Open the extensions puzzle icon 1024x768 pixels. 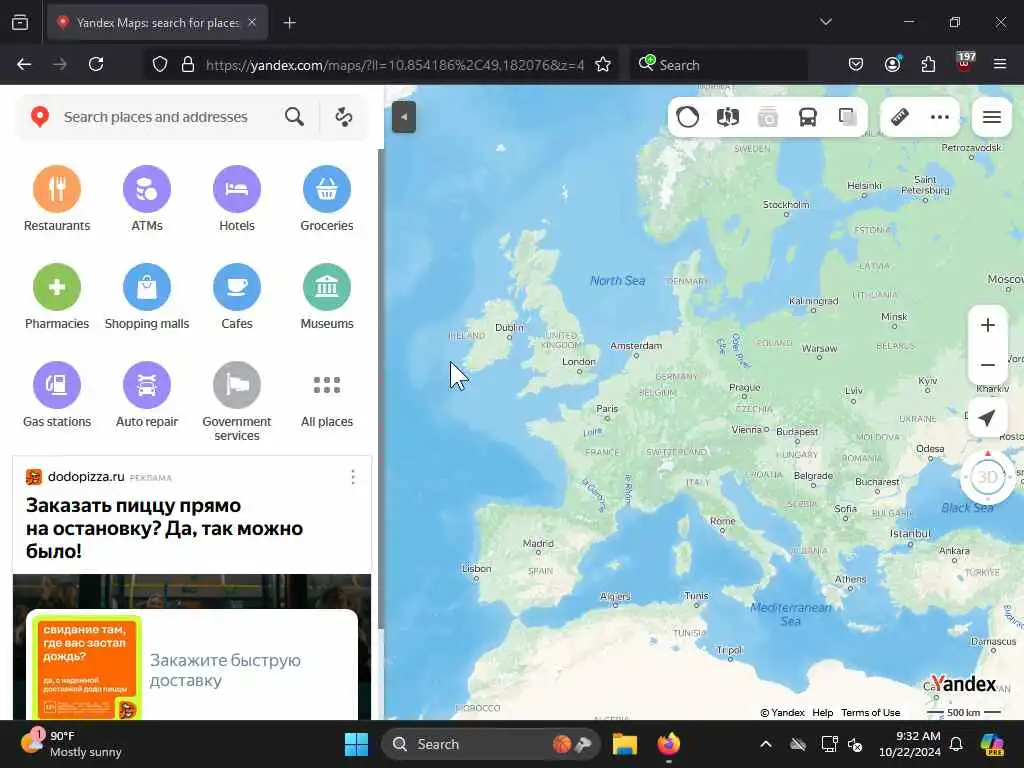click(x=928, y=65)
